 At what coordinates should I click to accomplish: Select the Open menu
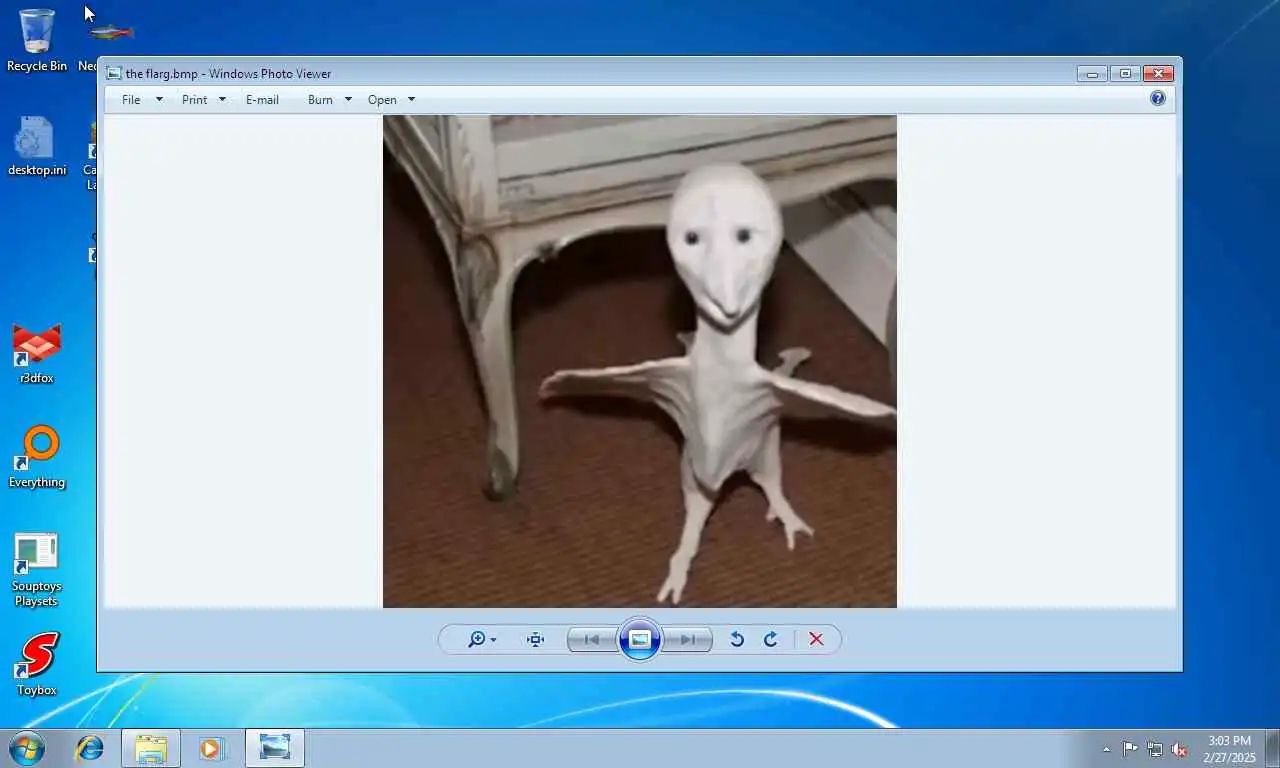(382, 100)
